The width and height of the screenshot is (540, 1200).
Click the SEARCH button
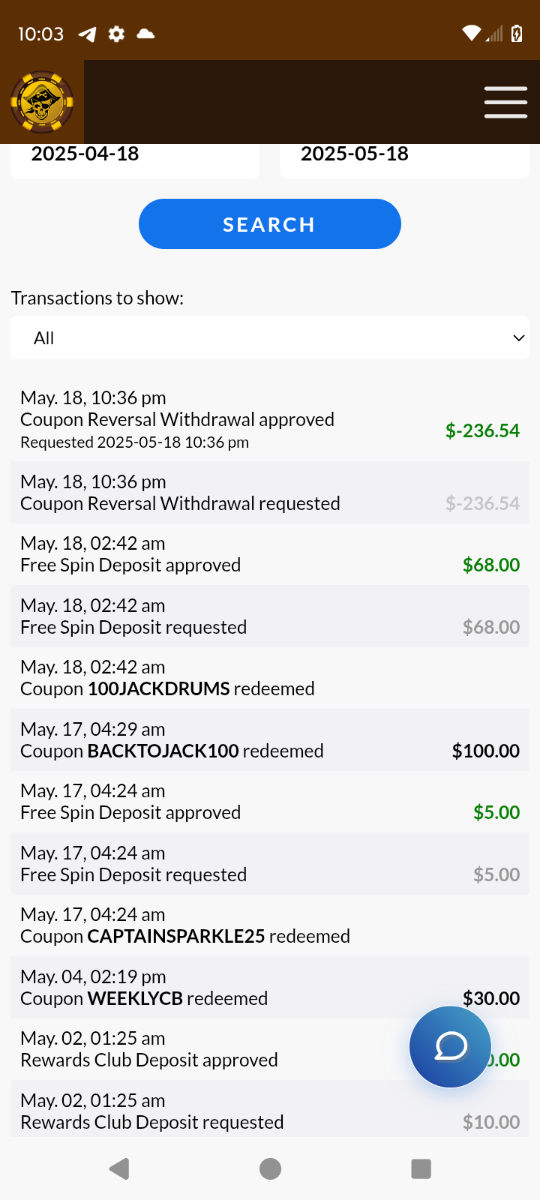(270, 224)
